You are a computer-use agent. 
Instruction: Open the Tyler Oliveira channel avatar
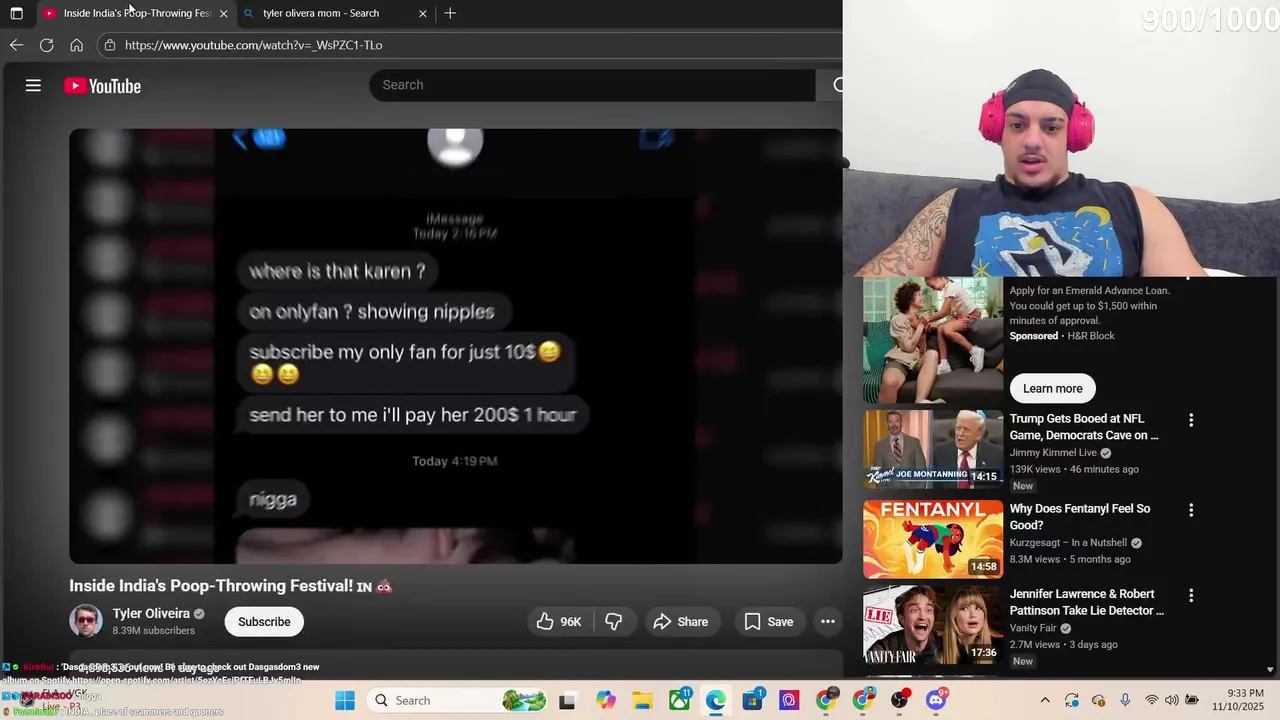86,621
